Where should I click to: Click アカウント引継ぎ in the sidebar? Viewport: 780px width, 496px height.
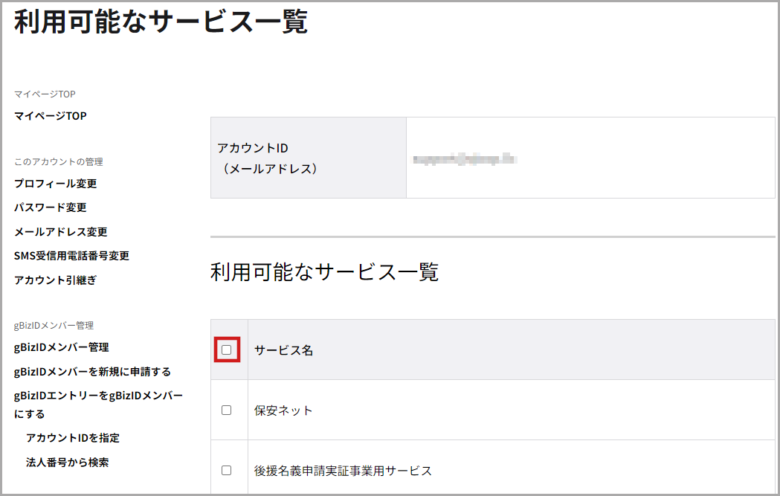click(x=55, y=280)
